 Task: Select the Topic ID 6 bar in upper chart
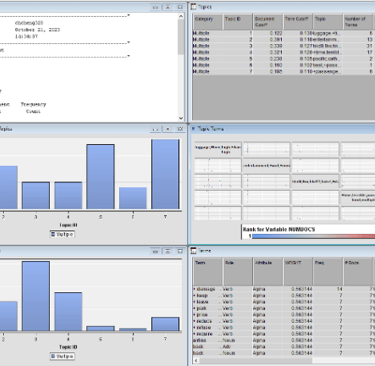tap(133, 198)
